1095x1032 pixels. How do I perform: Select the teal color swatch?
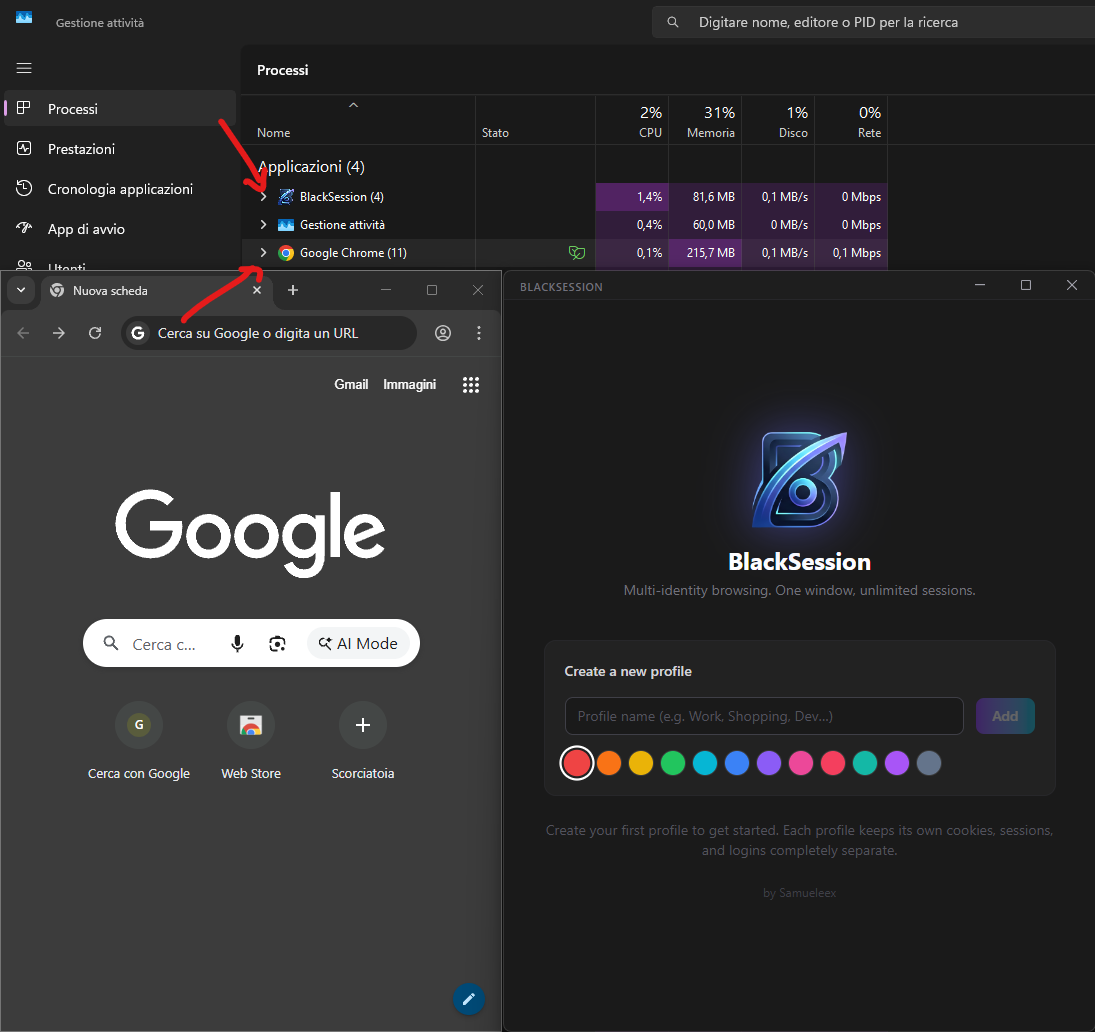[x=865, y=763]
